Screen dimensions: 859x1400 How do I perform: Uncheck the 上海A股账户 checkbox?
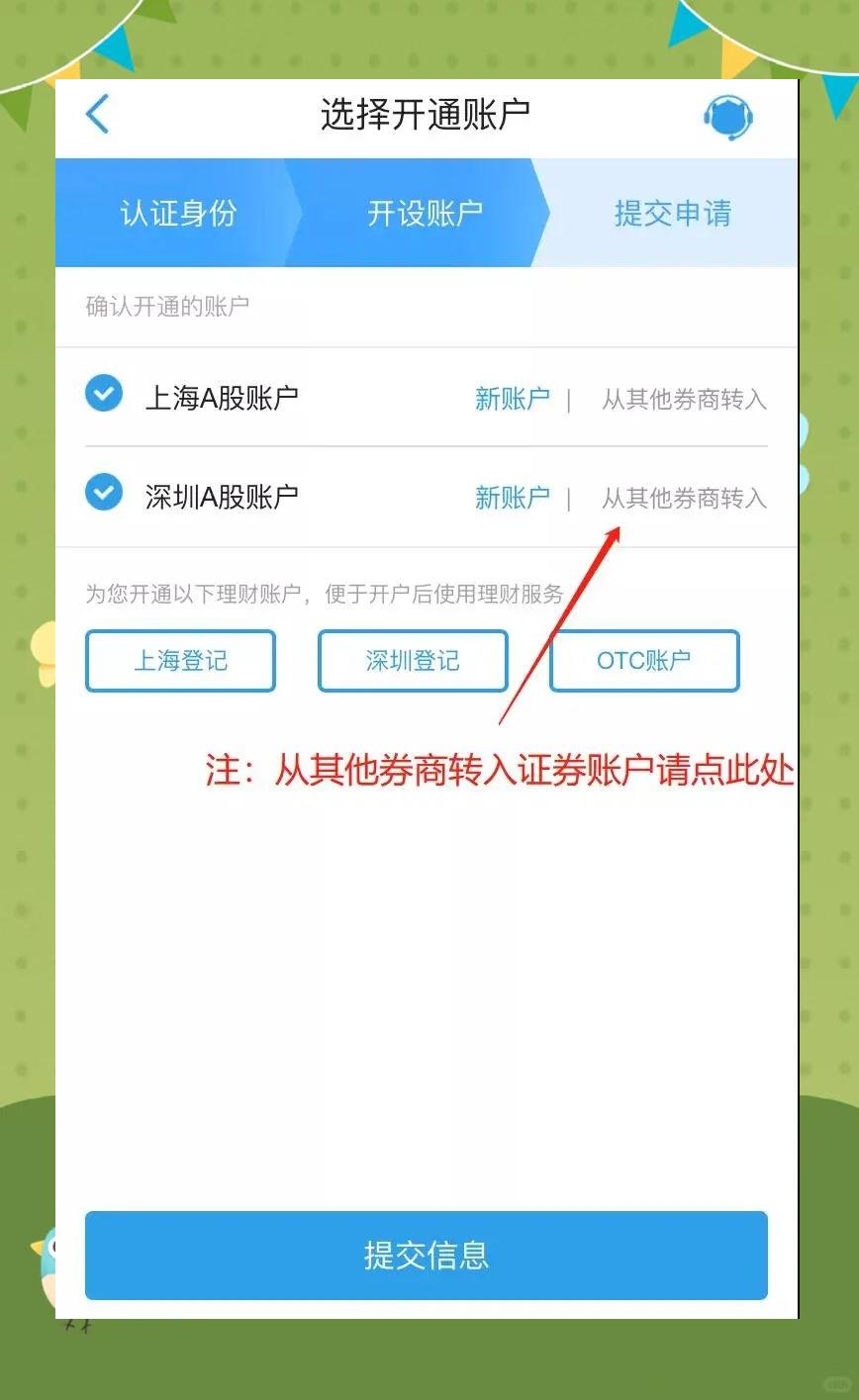coord(104,394)
